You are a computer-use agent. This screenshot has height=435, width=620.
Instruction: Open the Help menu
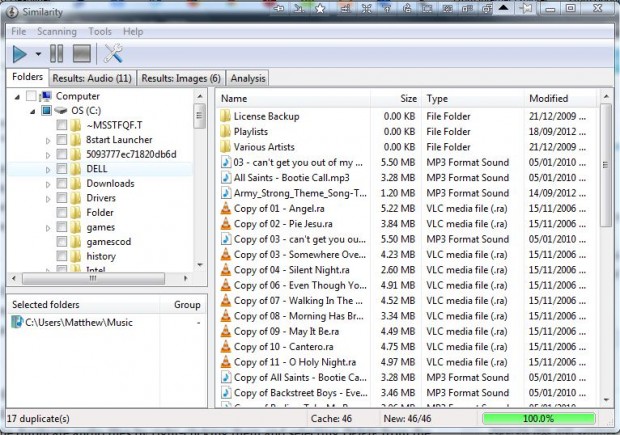coord(133,31)
